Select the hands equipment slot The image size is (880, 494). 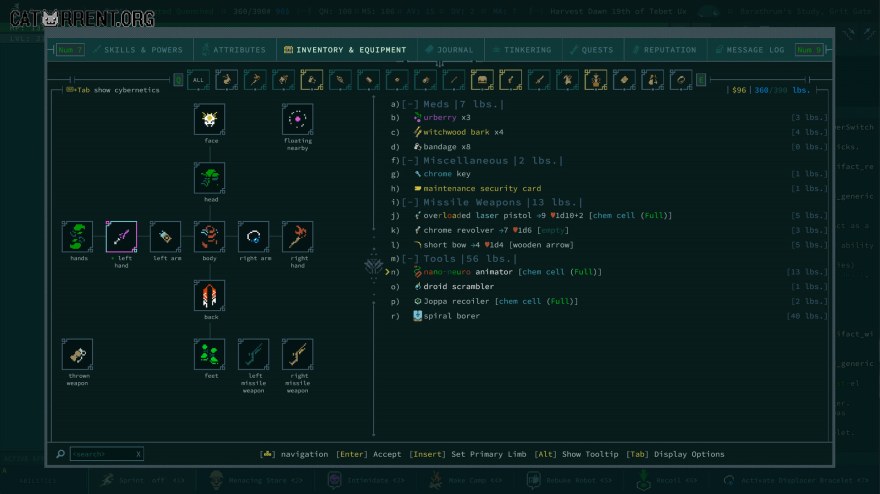[77, 236]
